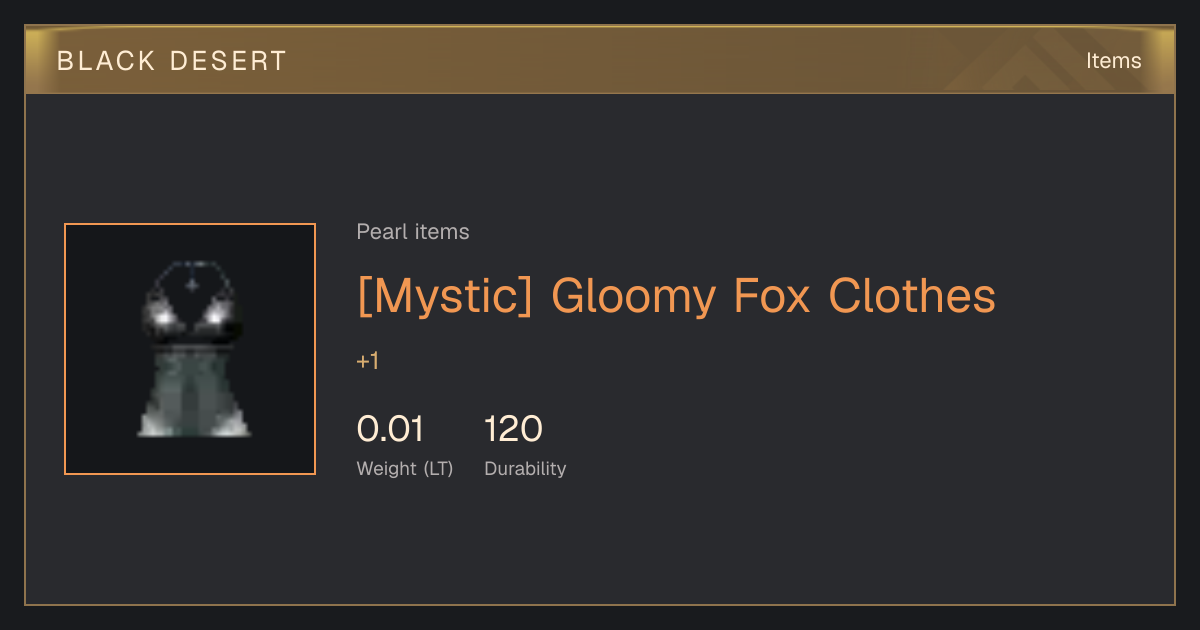
Task: Click the BLACK DESERT header title
Action: (172, 61)
